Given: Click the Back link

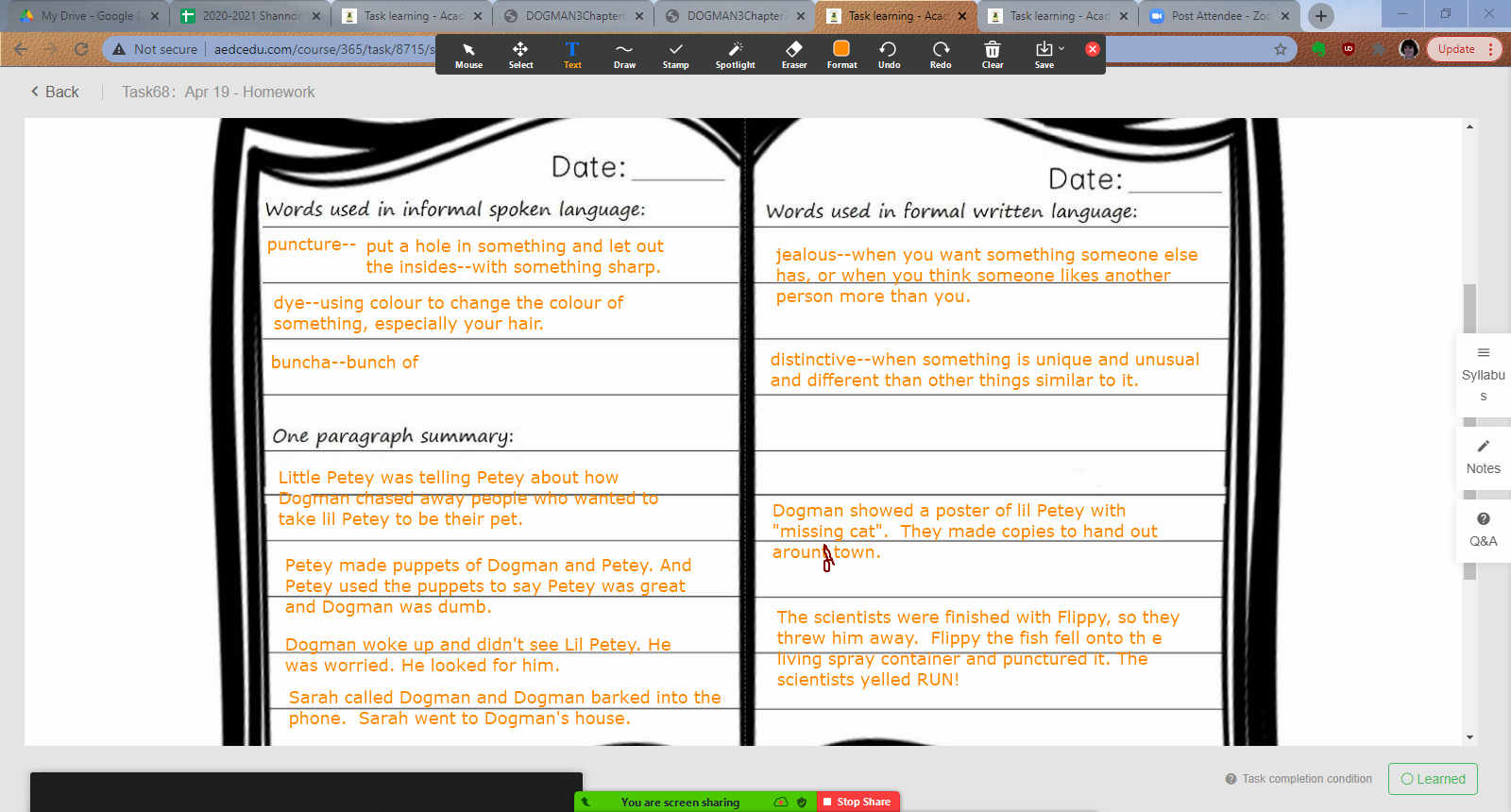Looking at the screenshot, I should click(x=55, y=92).
